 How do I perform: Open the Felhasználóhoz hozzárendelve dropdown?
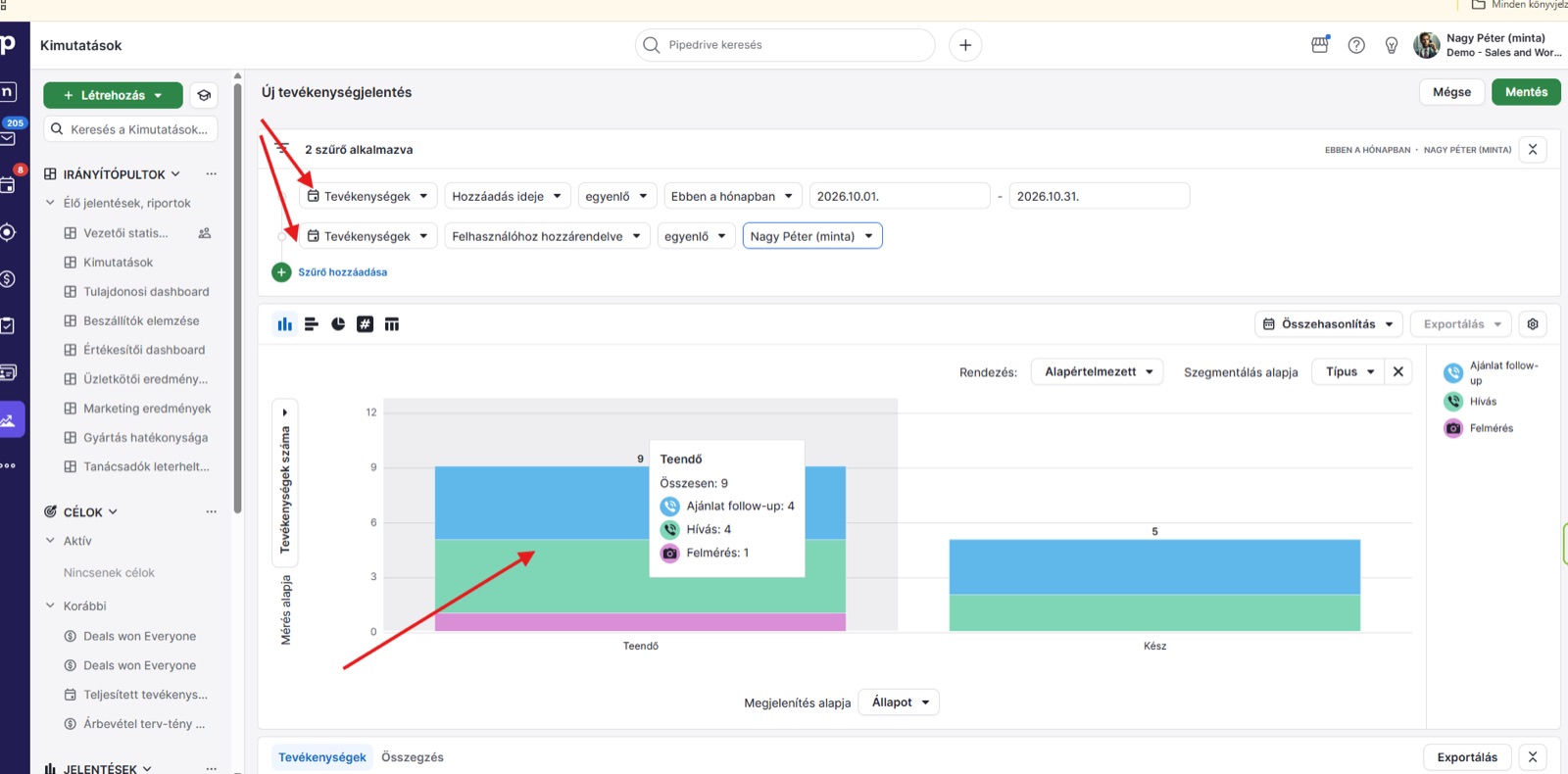pyautogui.click(x=547, y=236)
